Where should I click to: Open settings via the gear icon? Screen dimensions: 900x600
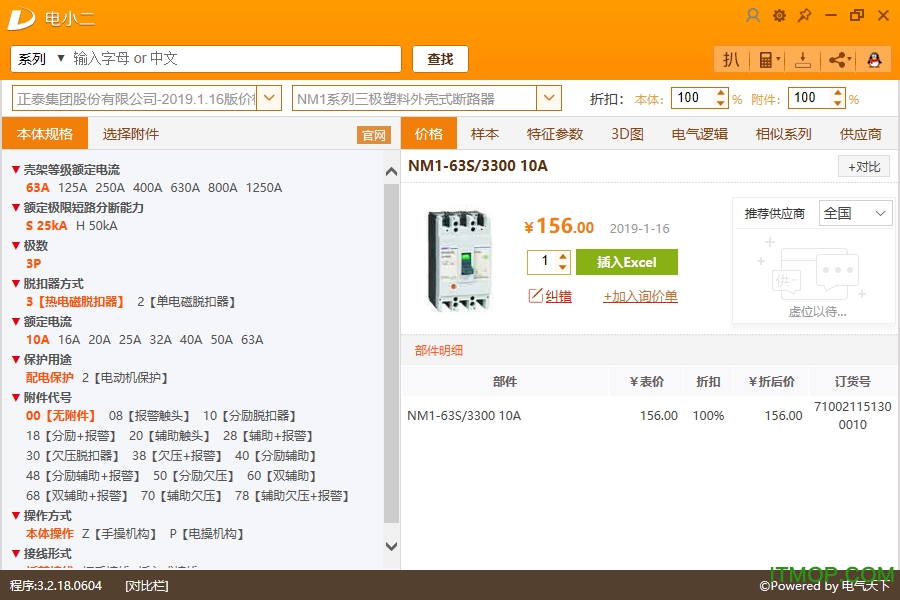(x=779, y=16)
